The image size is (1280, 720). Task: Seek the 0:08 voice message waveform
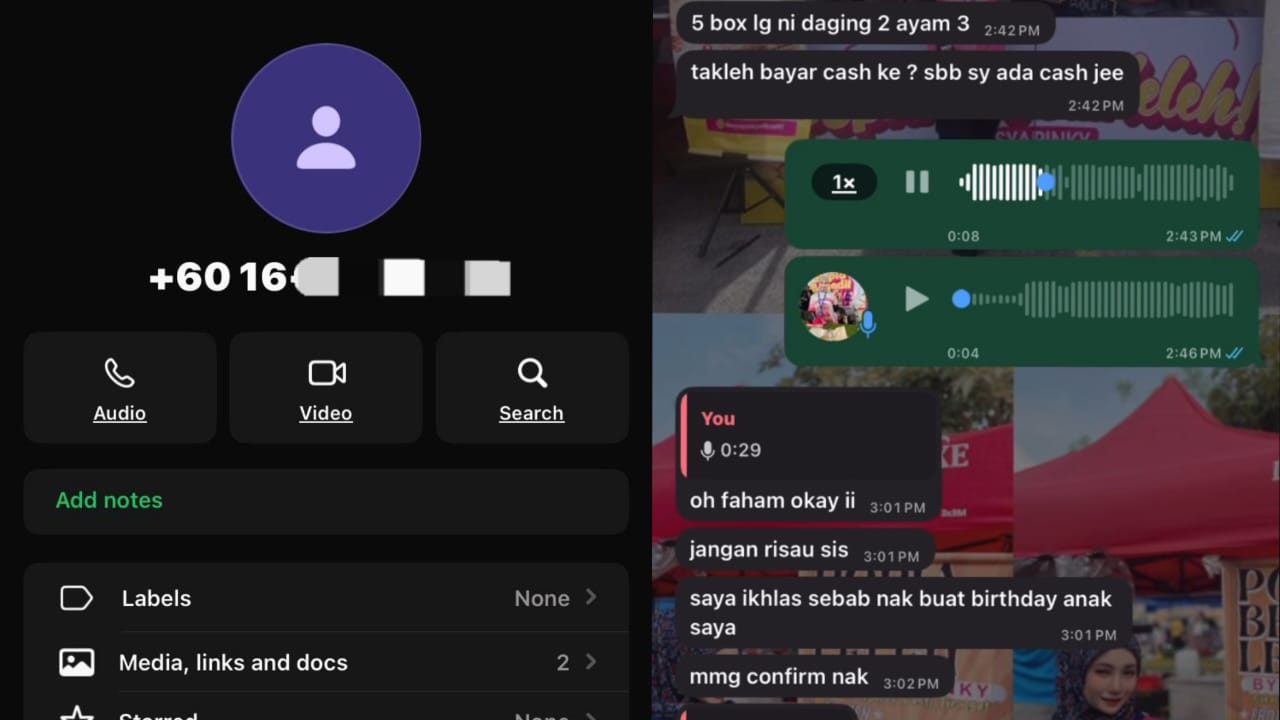(x=1097, y=182)
